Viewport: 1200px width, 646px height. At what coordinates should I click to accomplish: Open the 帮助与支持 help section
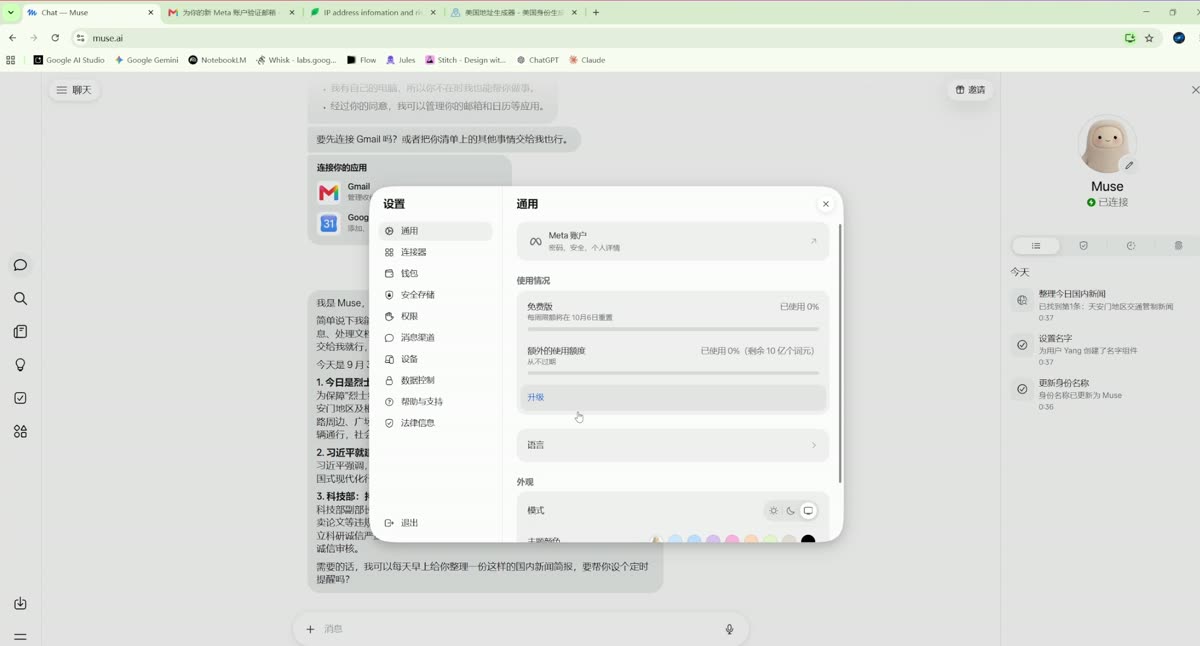point(435,402)
